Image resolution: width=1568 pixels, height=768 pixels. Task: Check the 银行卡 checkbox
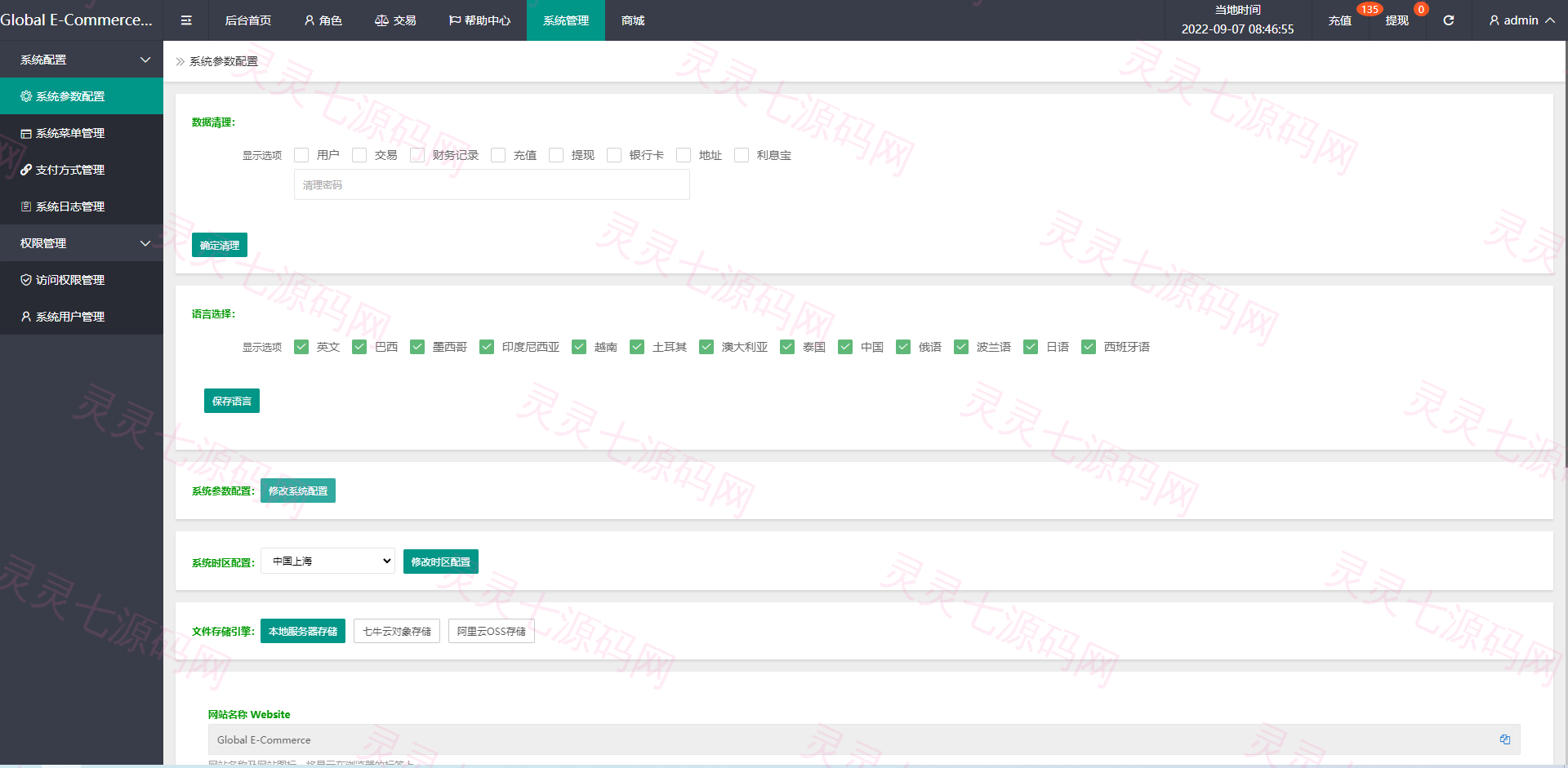point(614,155)
